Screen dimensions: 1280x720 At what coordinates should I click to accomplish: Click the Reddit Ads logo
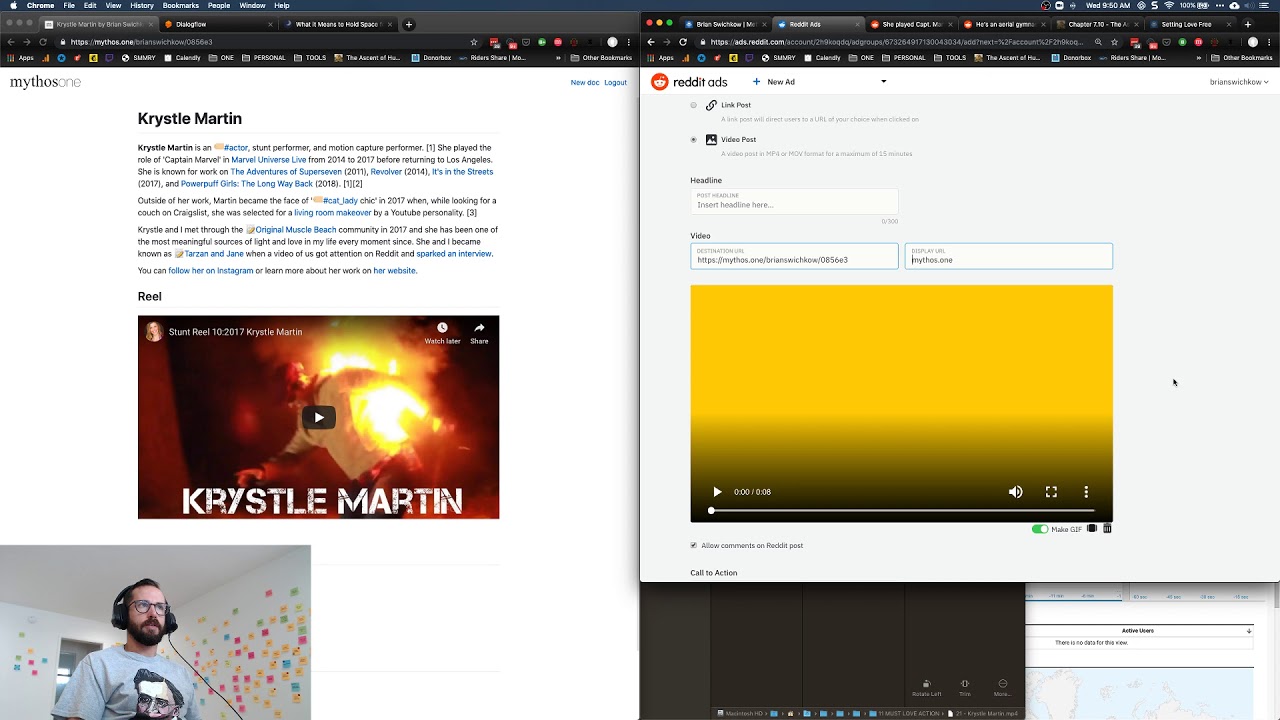(x=689, y=82)
